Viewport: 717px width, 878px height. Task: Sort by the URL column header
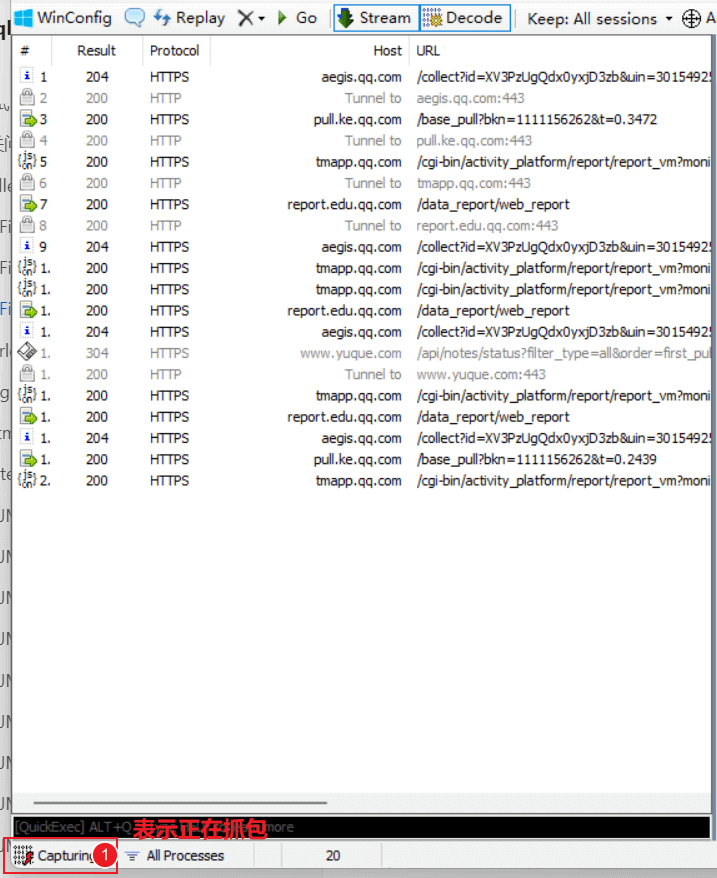point(428,51)
